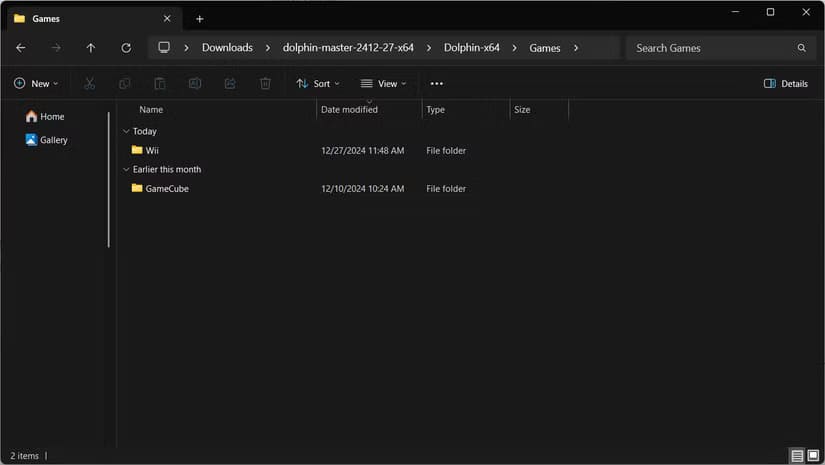Click the search magnifier icon
Image resolution: width=825 pixels, height=465 pixels.
tap(801, 48)
